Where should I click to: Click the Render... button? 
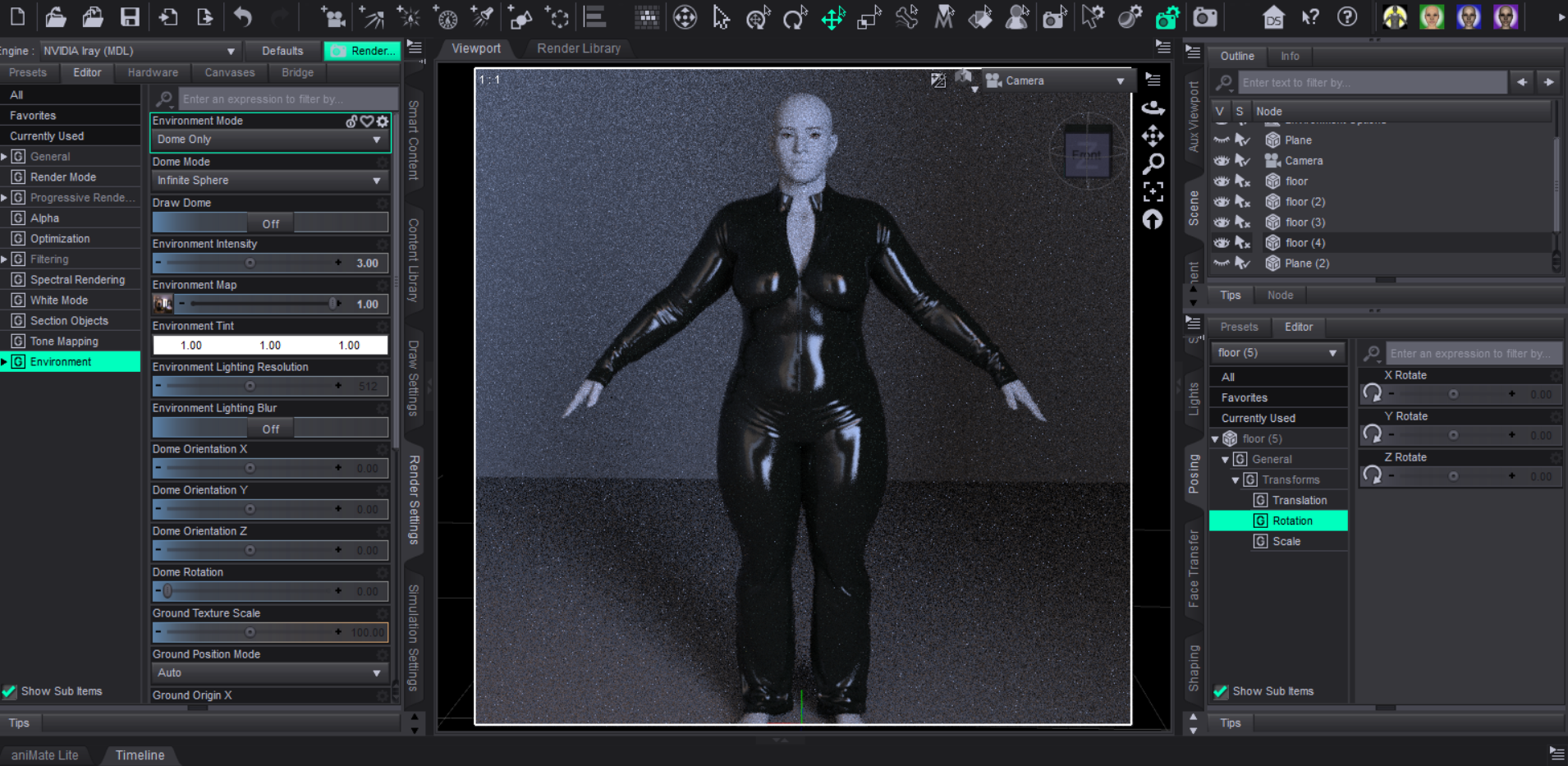pos(362,51)
